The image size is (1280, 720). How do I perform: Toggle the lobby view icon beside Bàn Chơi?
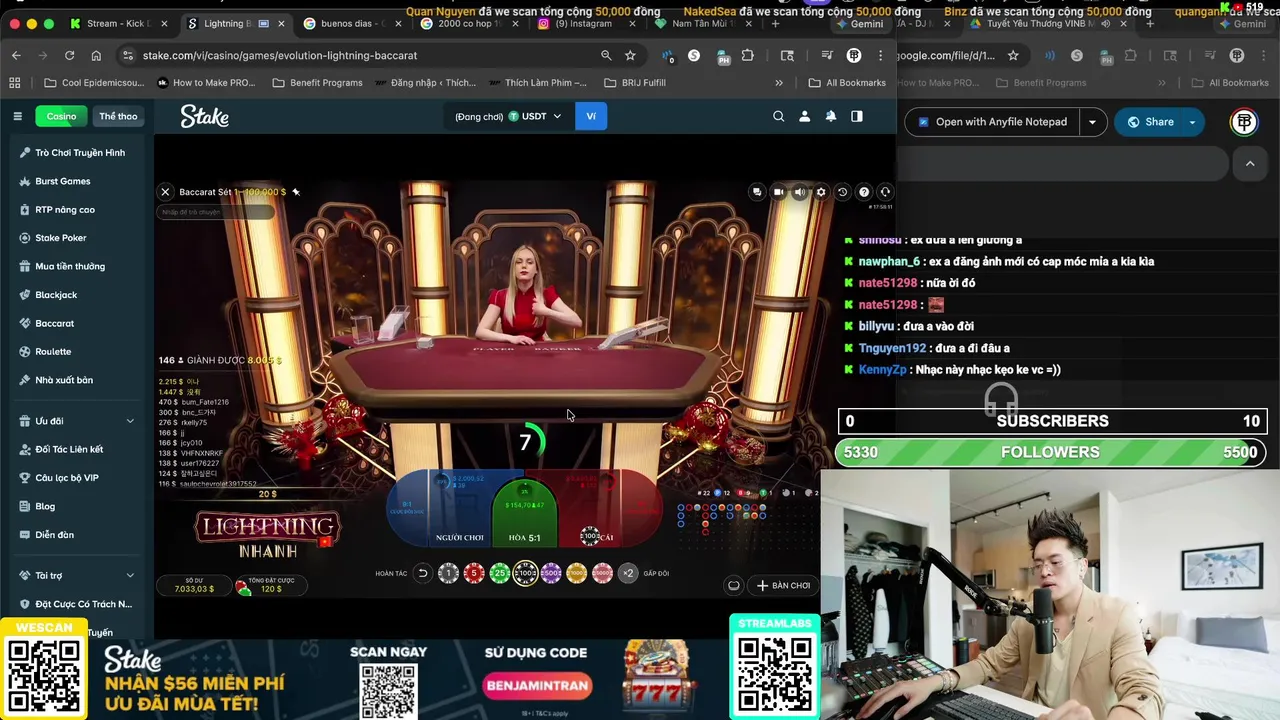pos(734,585)
